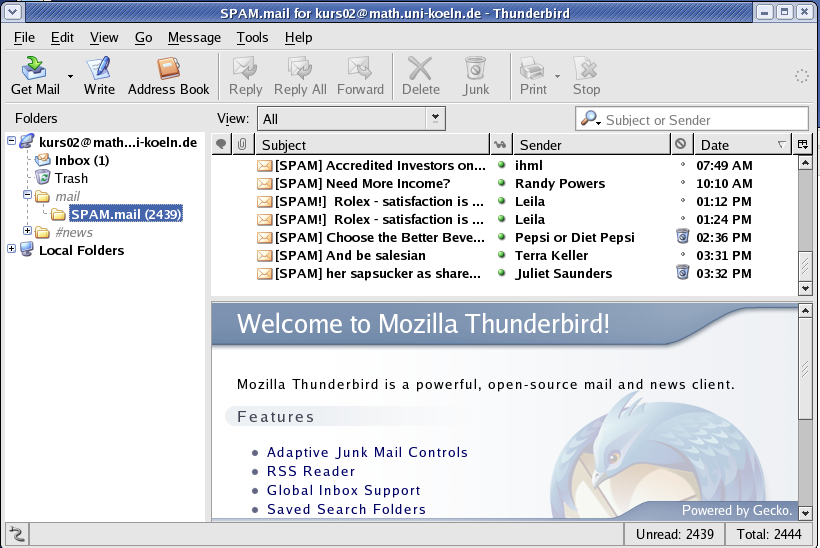Open the Go menu
The image size is (820, 548).
coord(143,38)
